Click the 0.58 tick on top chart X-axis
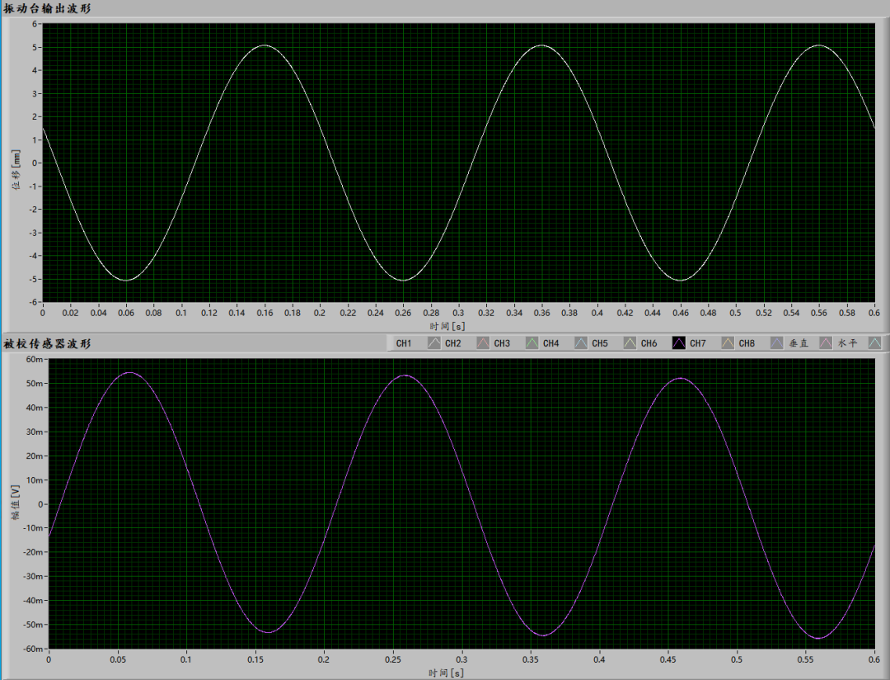 click(x=847, y=313)
